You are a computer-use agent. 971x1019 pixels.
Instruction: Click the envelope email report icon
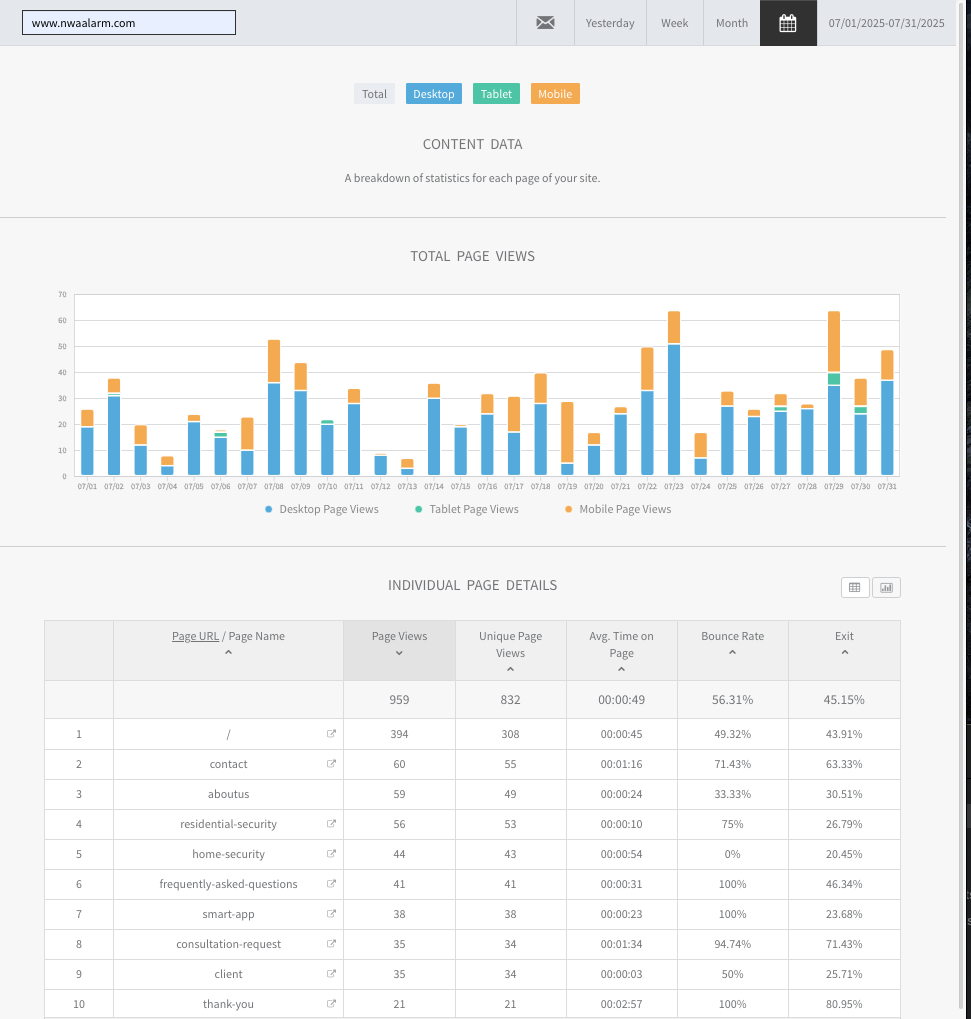tap(545, 23)
